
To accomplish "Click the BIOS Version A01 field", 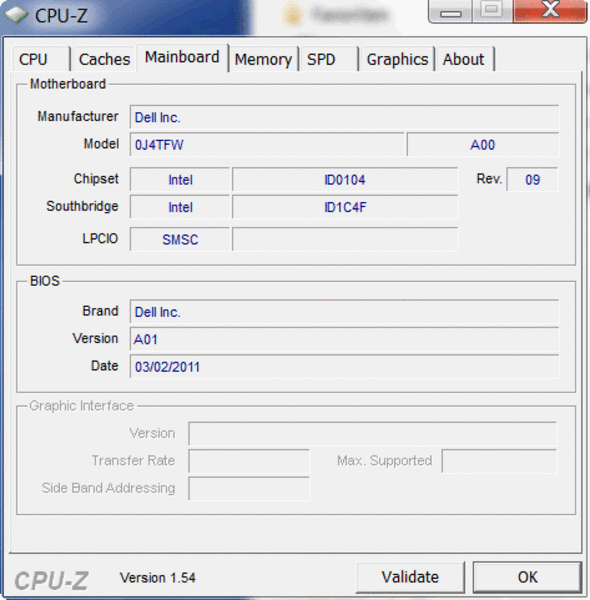I will [344, 339].
